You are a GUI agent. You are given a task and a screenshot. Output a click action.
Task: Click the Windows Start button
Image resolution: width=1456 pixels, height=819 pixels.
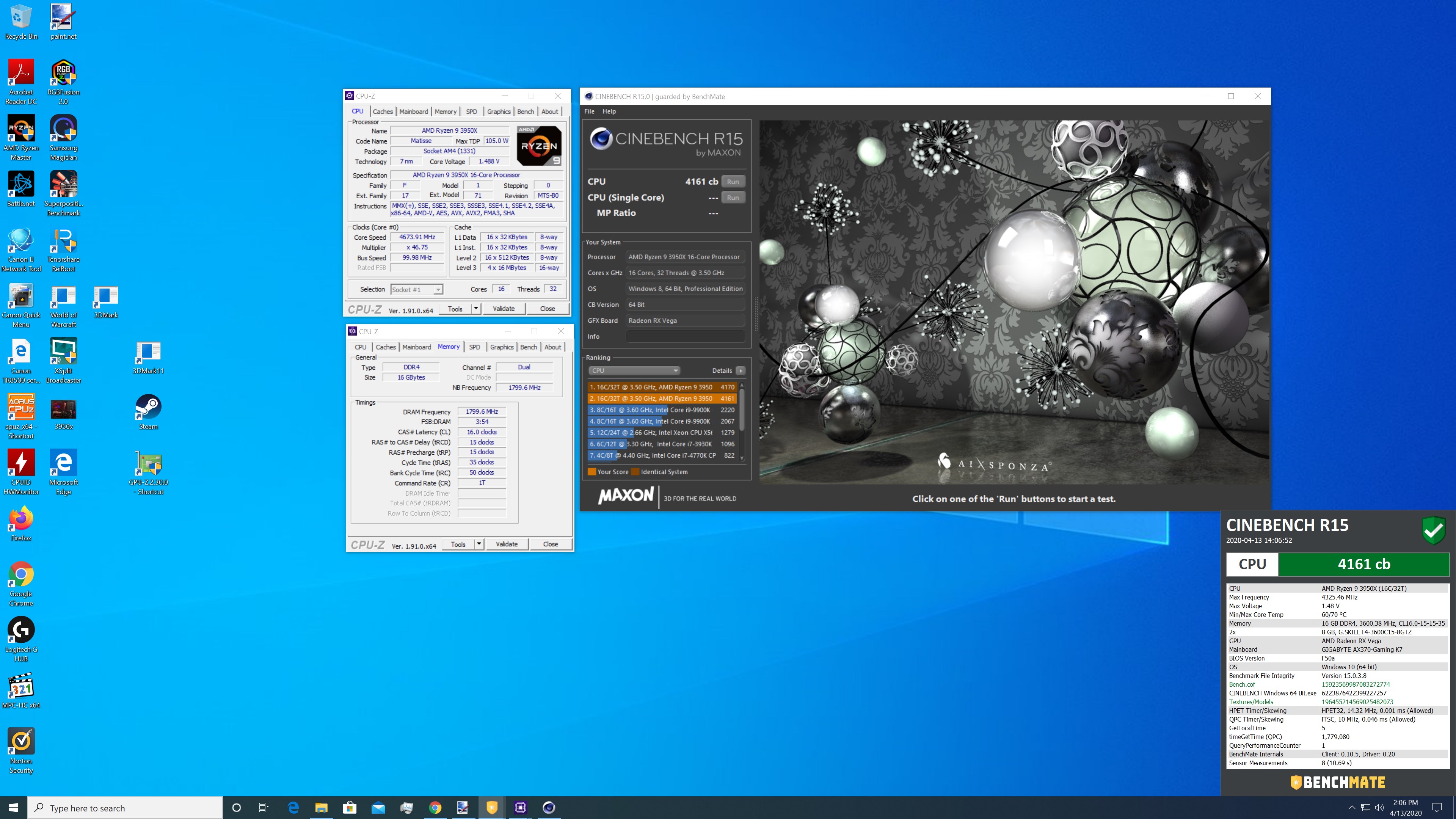tap(14, 807)
